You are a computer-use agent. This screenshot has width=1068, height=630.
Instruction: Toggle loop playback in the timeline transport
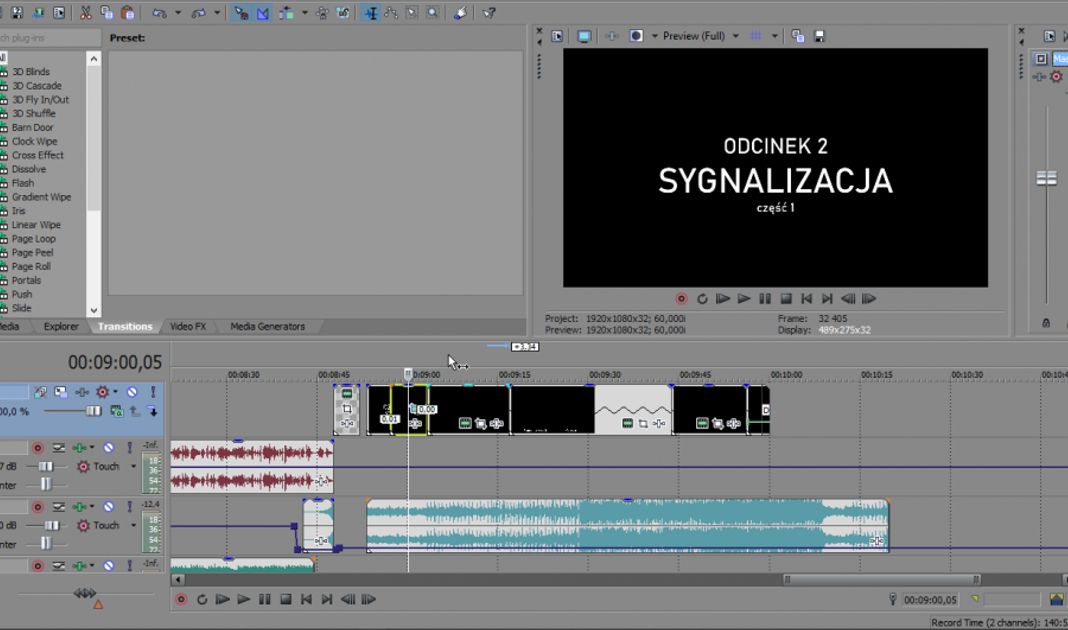[201, 600]
